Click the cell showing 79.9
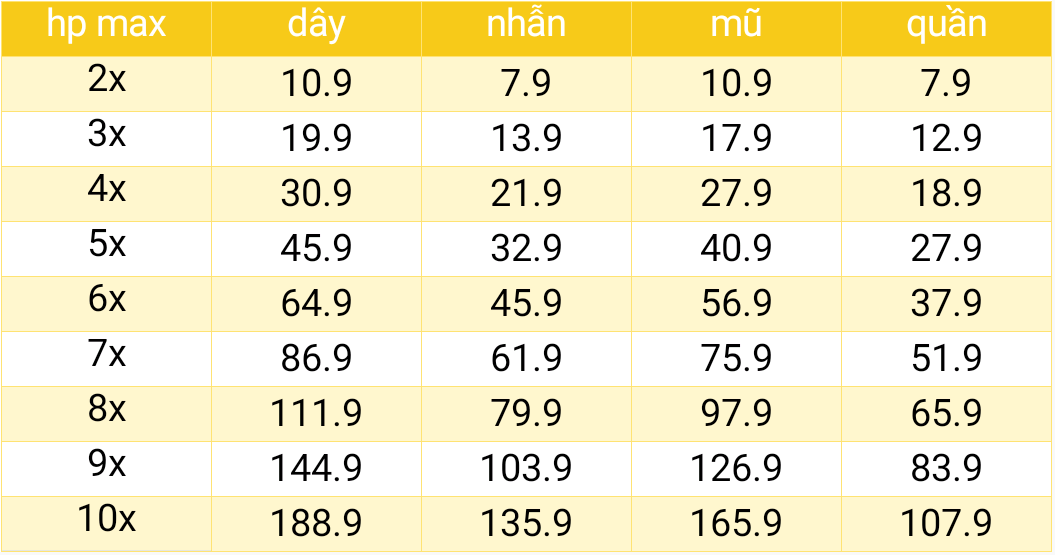This screenshot has height=555, width=1055. [526, 414]
